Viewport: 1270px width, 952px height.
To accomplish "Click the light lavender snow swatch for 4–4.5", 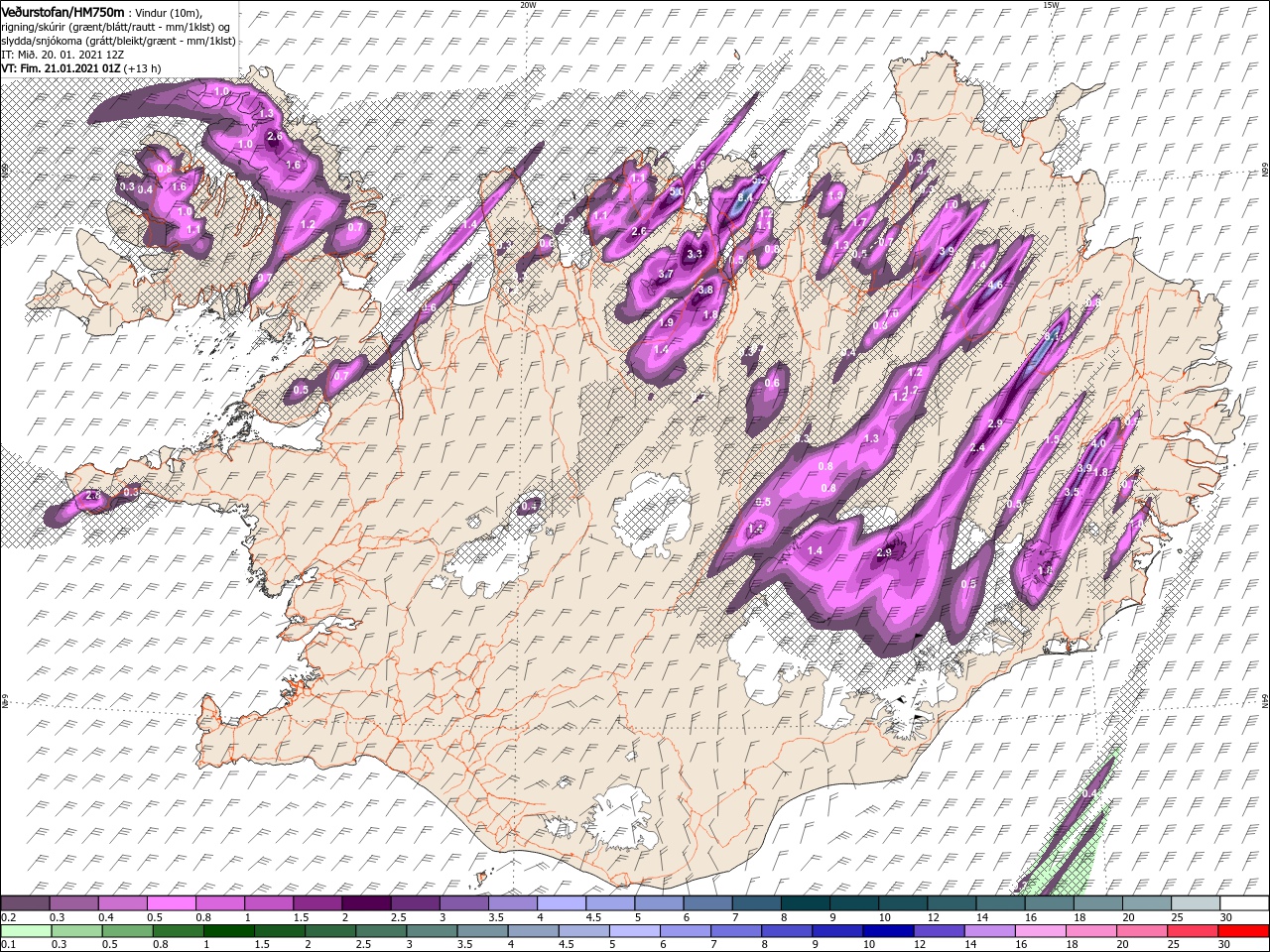I will coord(562,903).
